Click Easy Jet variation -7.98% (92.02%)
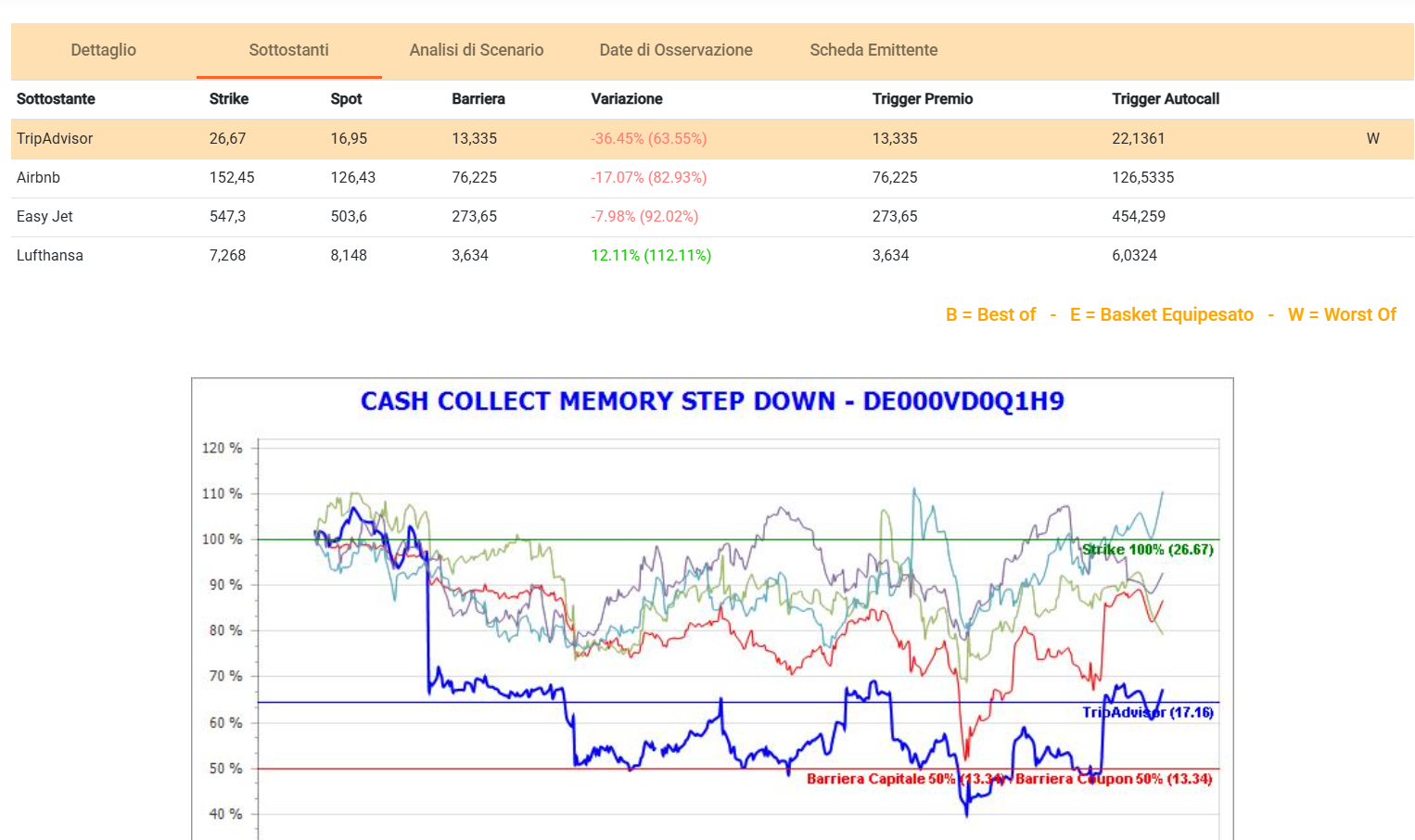 point(644,217)
